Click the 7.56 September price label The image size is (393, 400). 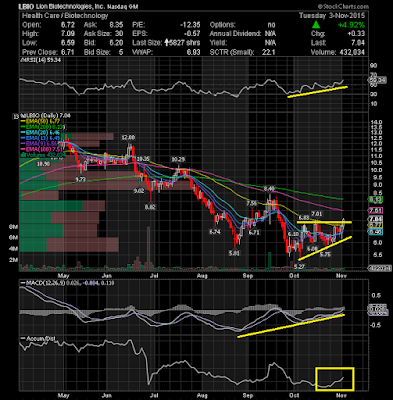[x=252, y=203]
